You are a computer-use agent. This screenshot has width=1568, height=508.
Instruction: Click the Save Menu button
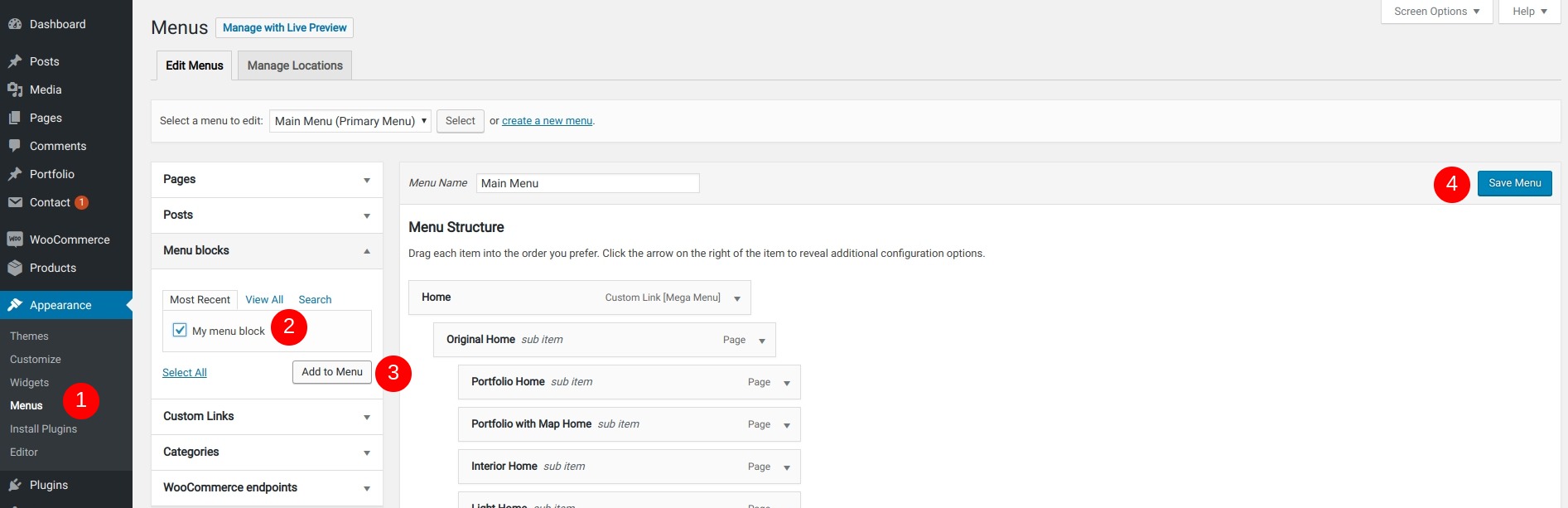tap(1514, 183)
